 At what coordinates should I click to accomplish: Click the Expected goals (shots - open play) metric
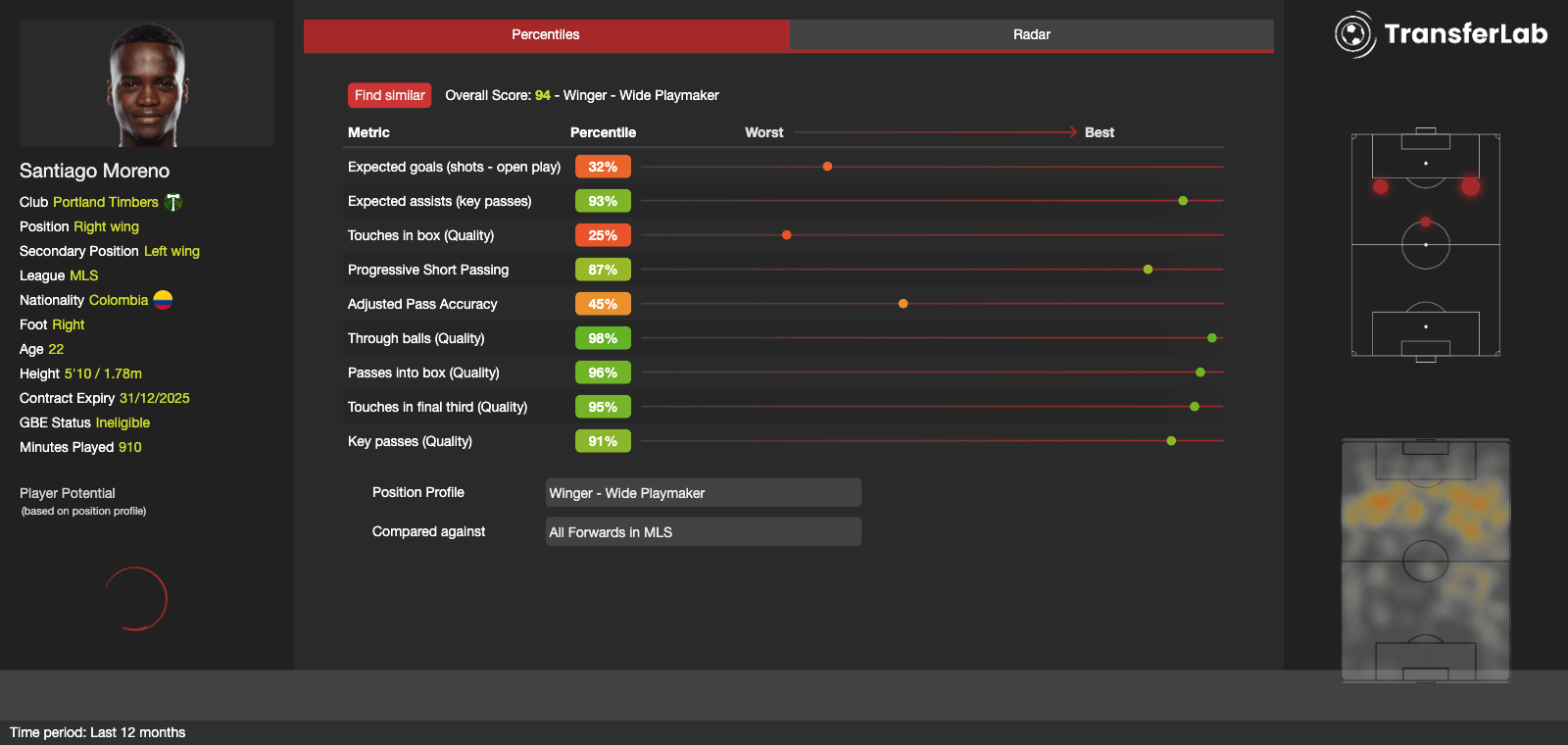[x=454, y=167]
